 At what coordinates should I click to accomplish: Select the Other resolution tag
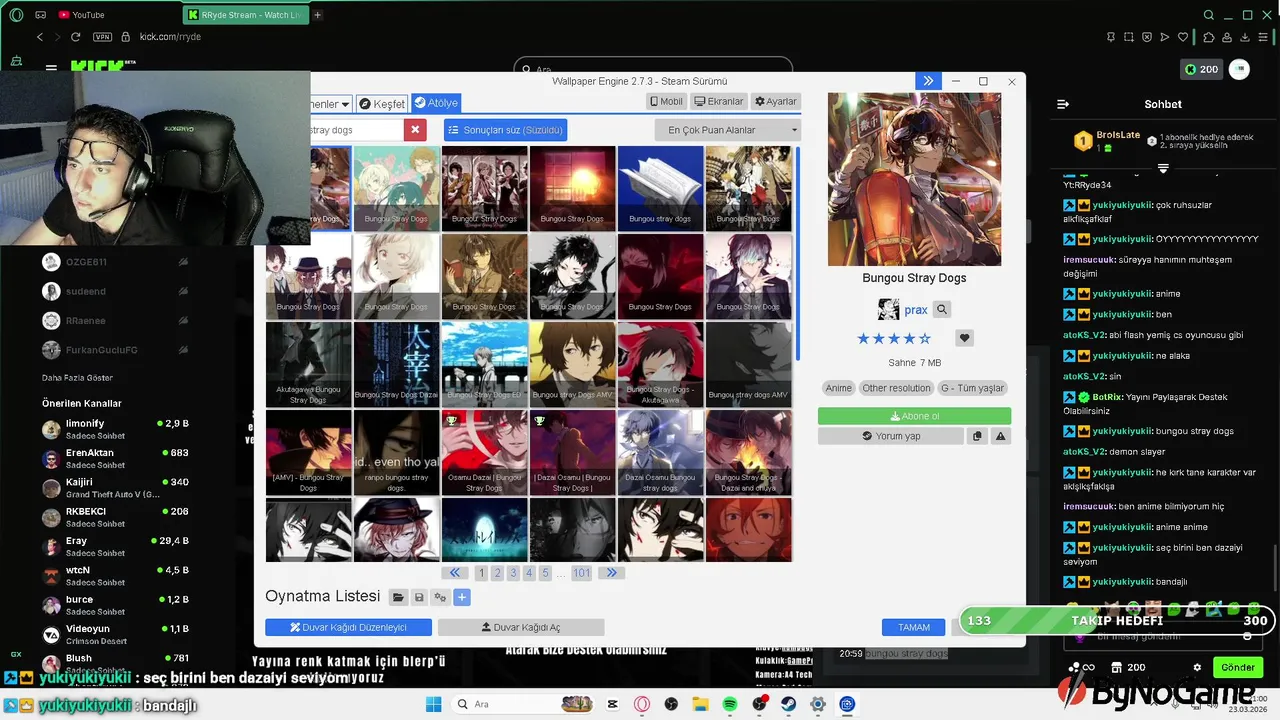(x=896, y=388)
